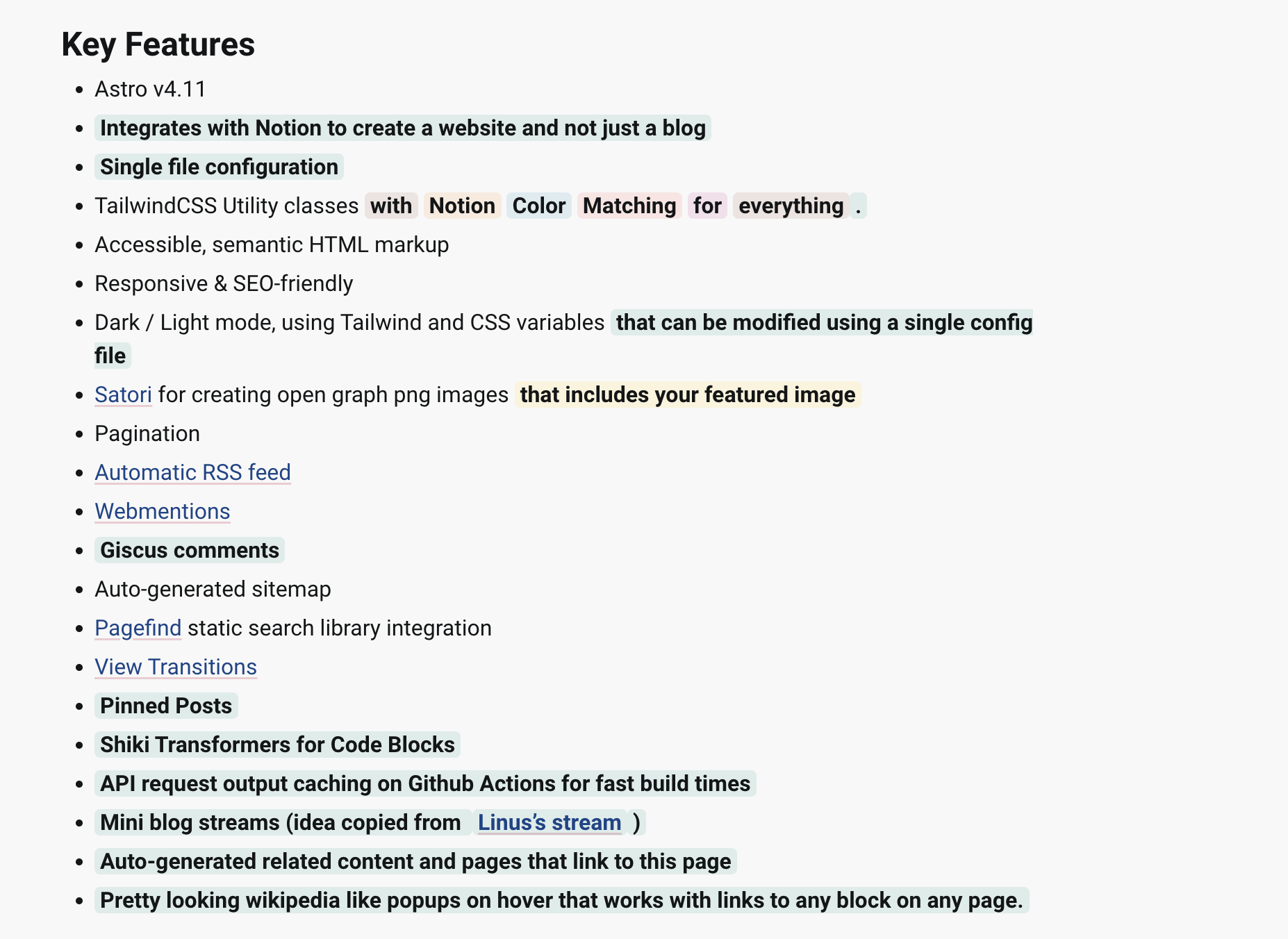Click the Giscus comments highlighted text
The image size is (1288, 939).
tap(190, 550)
